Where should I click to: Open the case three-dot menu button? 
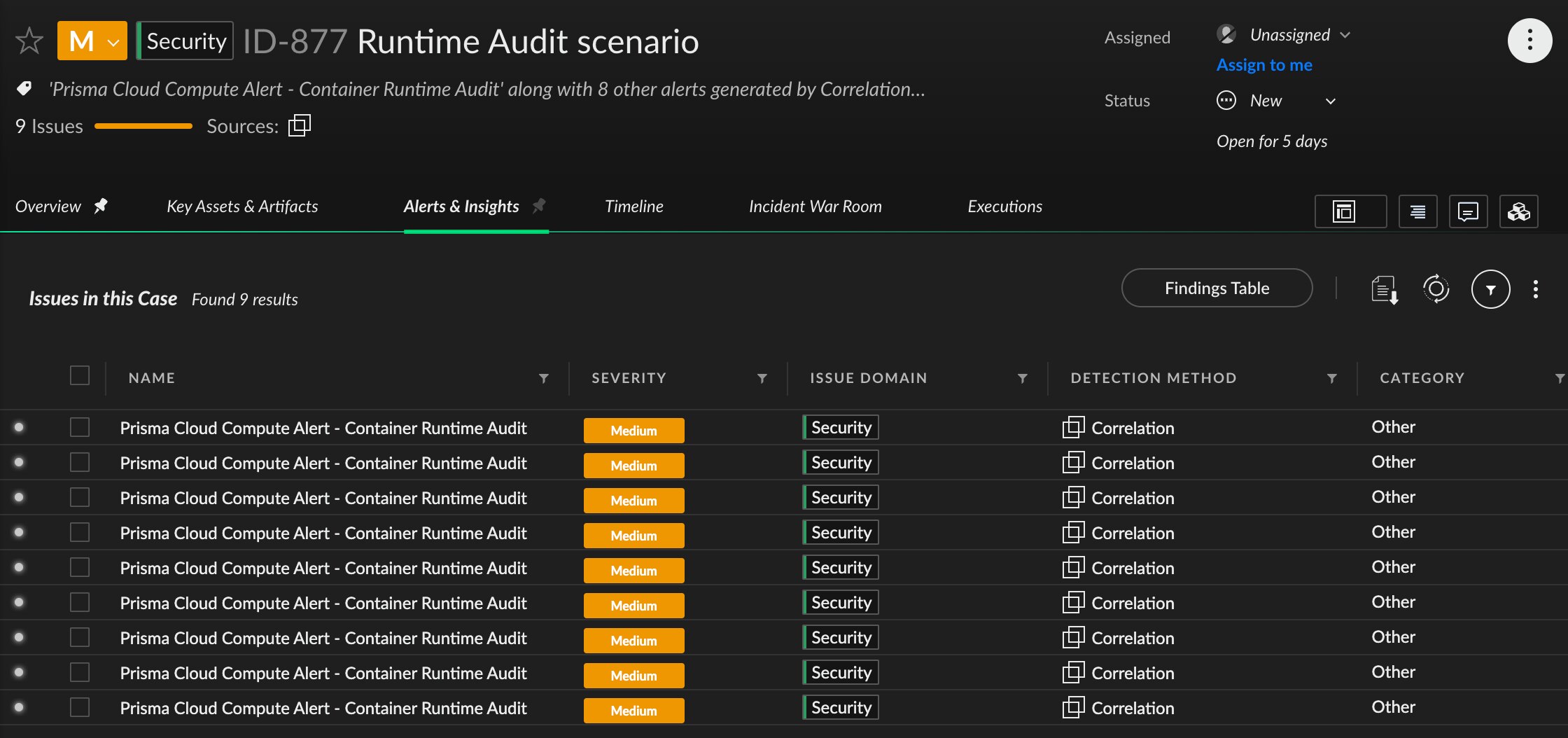pyautogui.click(x=1529, y=41)
